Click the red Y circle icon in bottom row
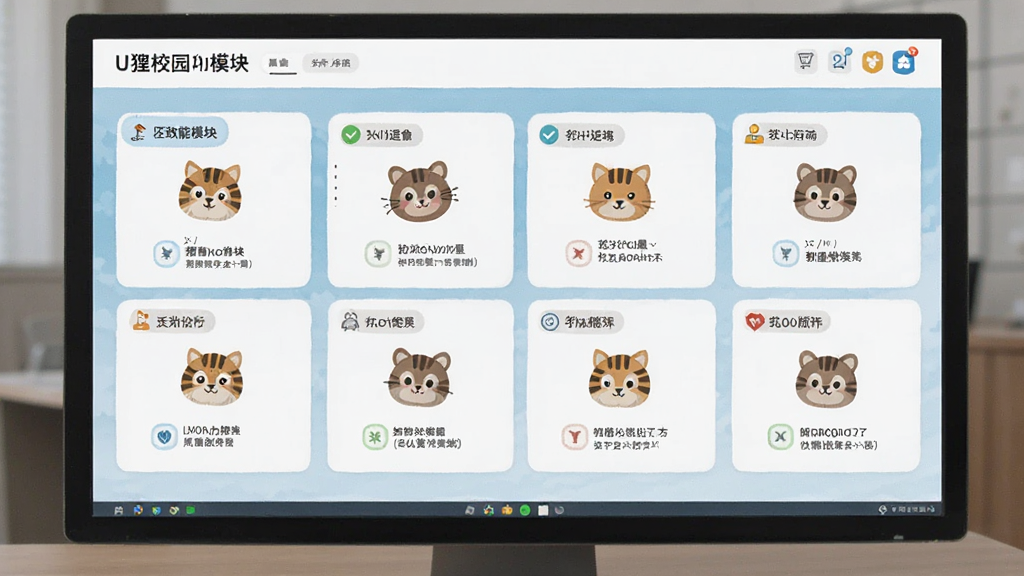Screen dimensions: 1024x576 [x=575, y=437]
